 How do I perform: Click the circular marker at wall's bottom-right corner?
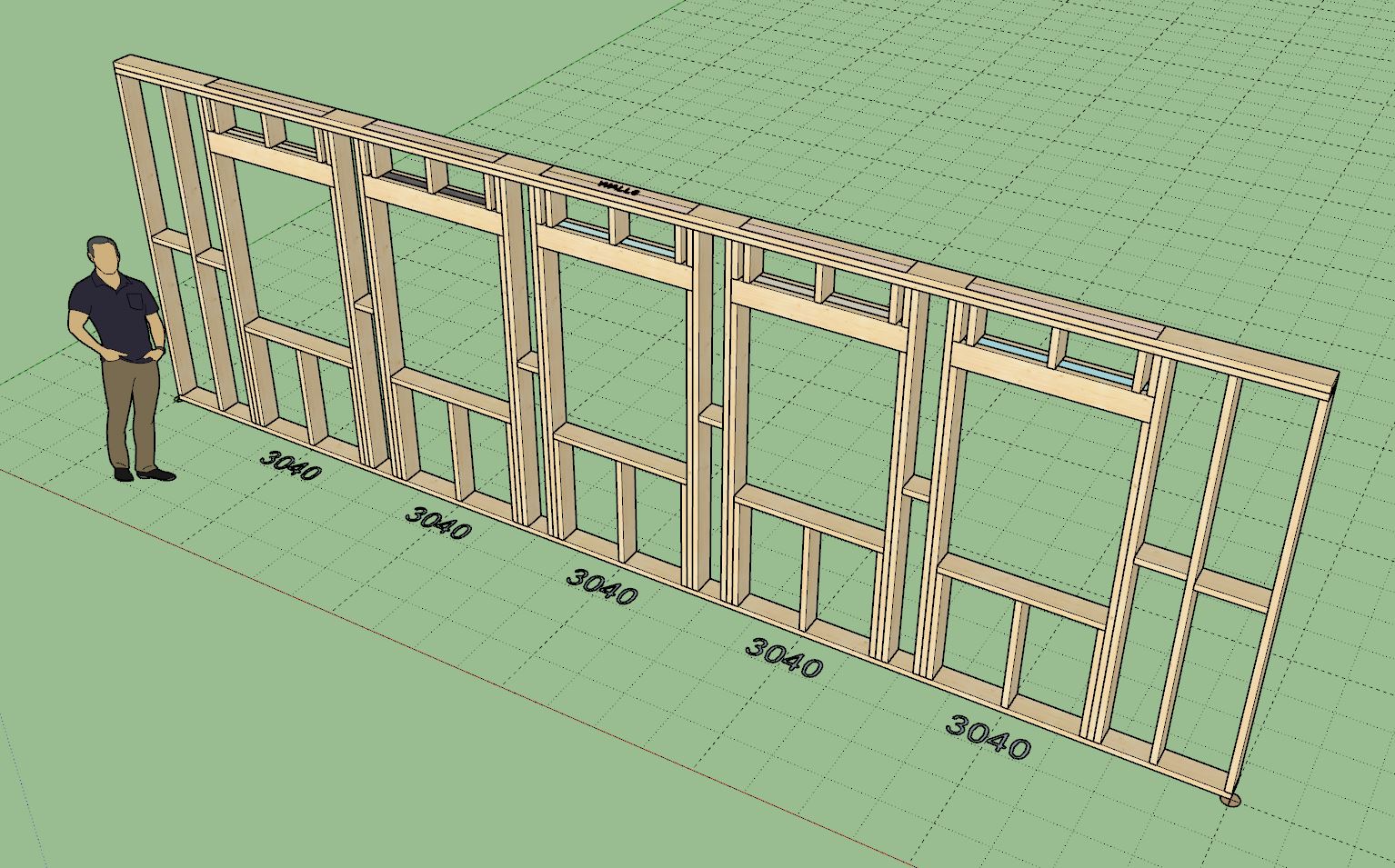pyautogui.click(x=1229, y=800)
